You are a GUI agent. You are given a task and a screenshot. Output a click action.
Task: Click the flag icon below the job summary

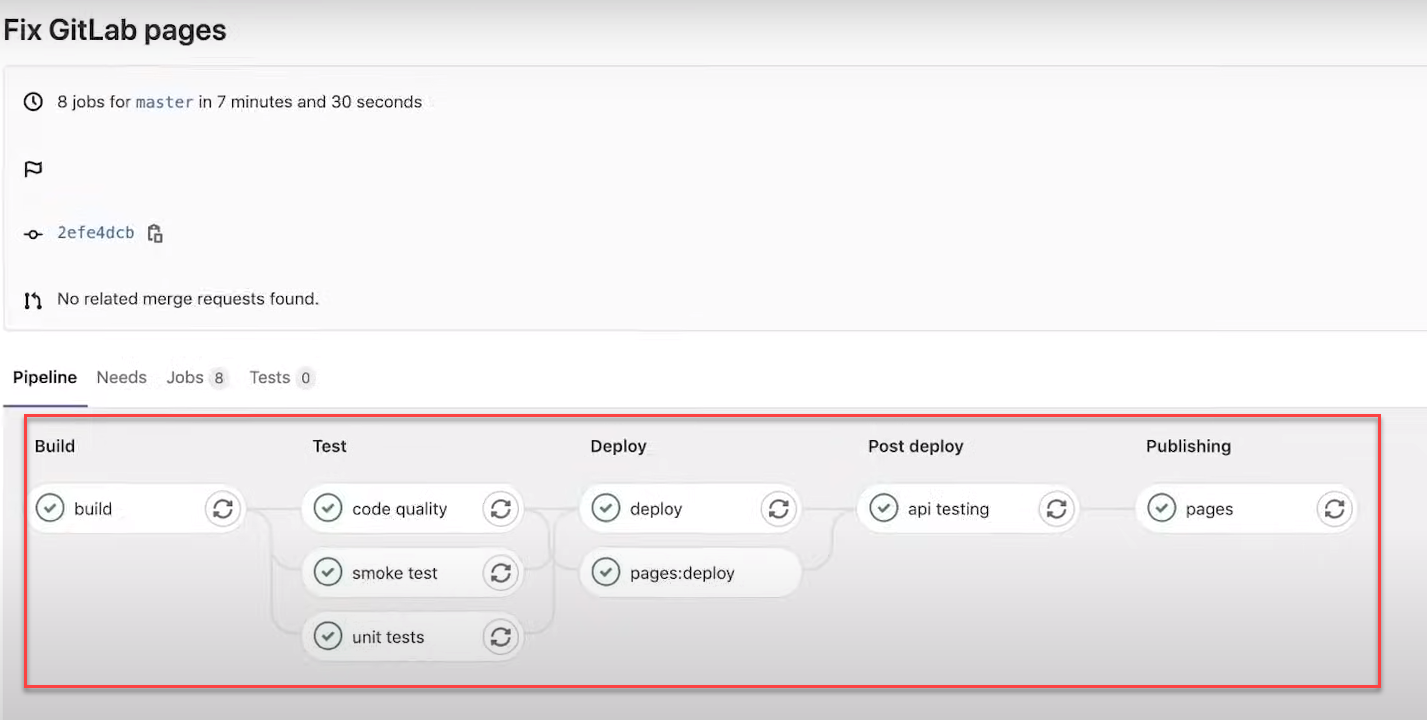(x=33, y=169)
